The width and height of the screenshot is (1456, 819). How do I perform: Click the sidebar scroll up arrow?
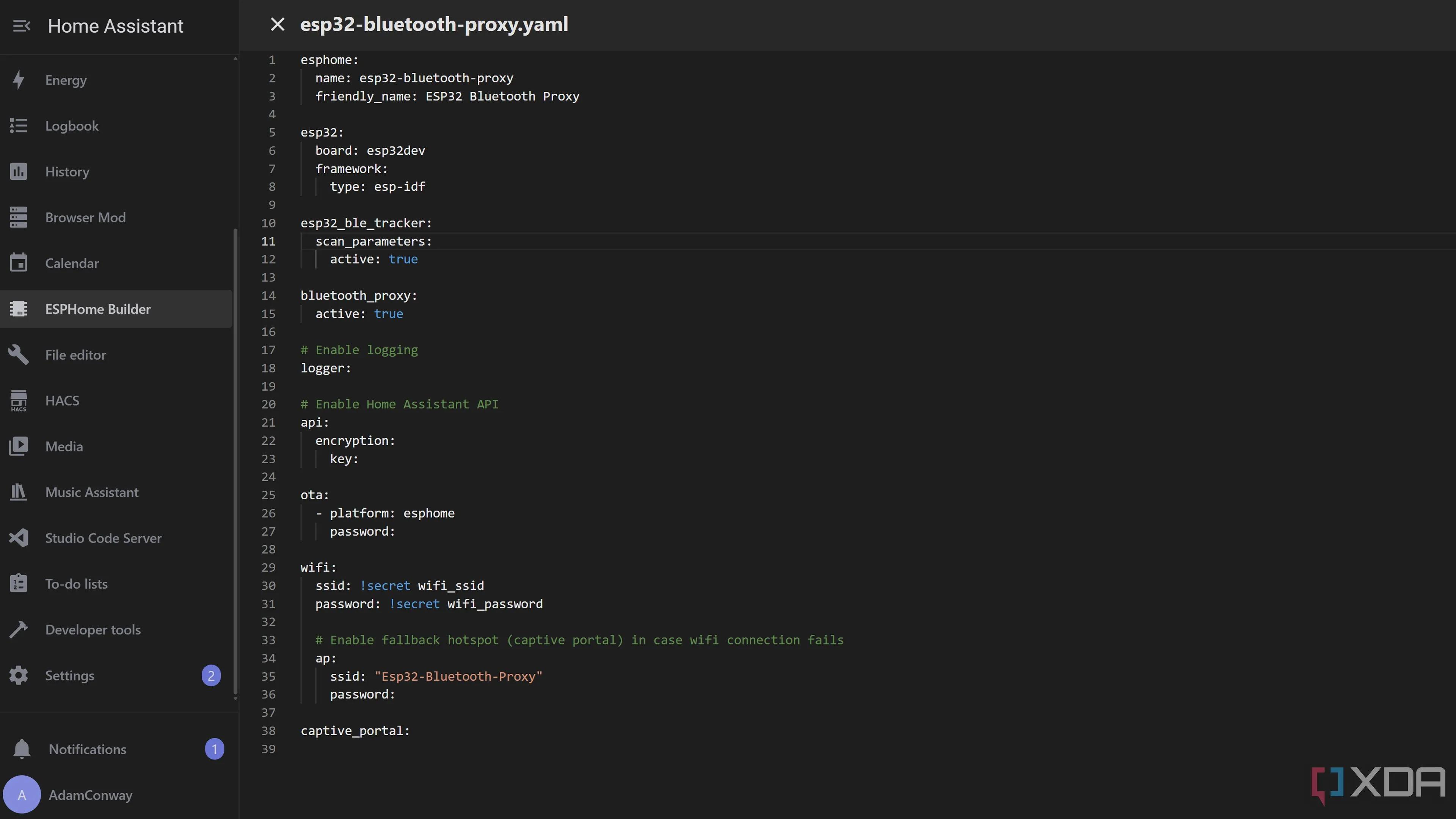click(235, 58)
